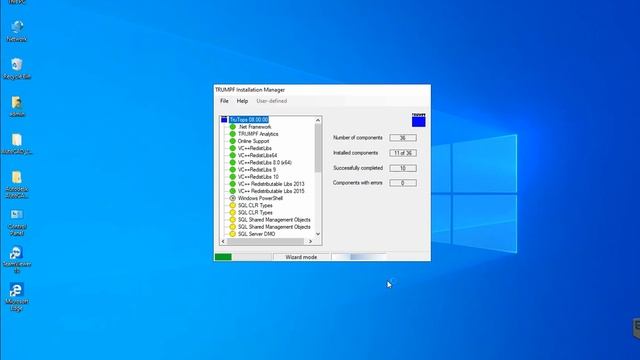Open the Network desktop icon
Viewport: 640px width, 360px height.
pos(17,31)
